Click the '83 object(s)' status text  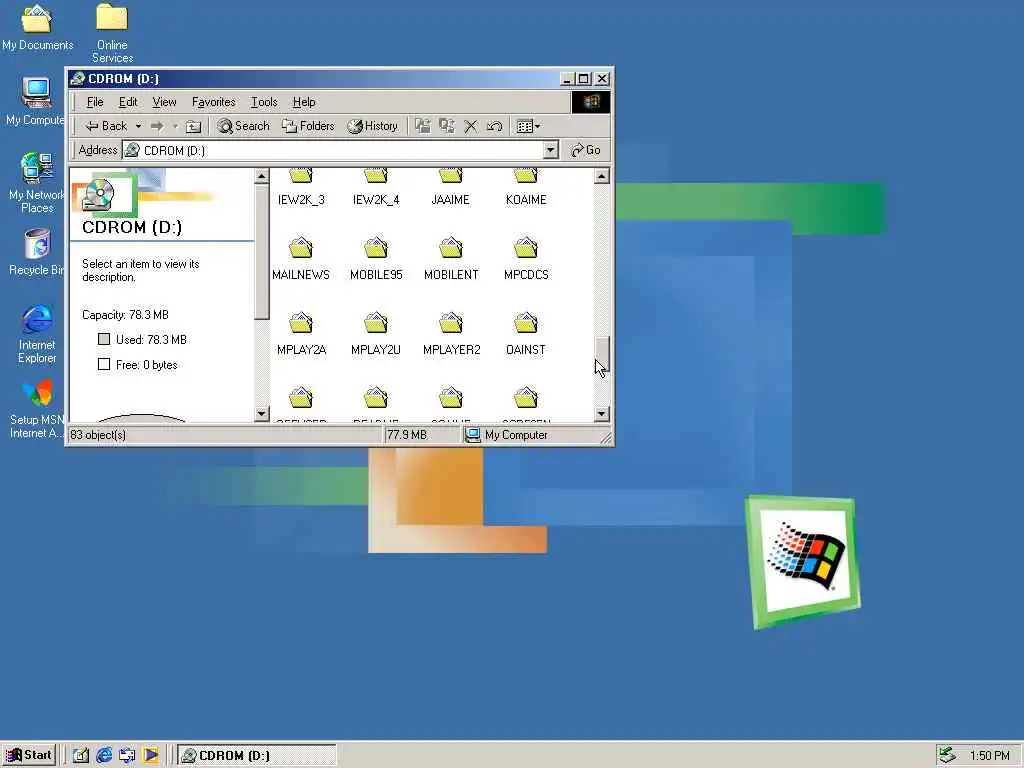pyautogui.click(x=98, y=435)
